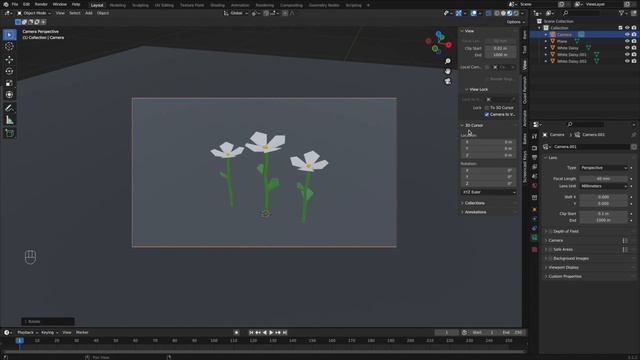Select the Select Box tool
Screen dimensions: 640x360
[9, 35]
